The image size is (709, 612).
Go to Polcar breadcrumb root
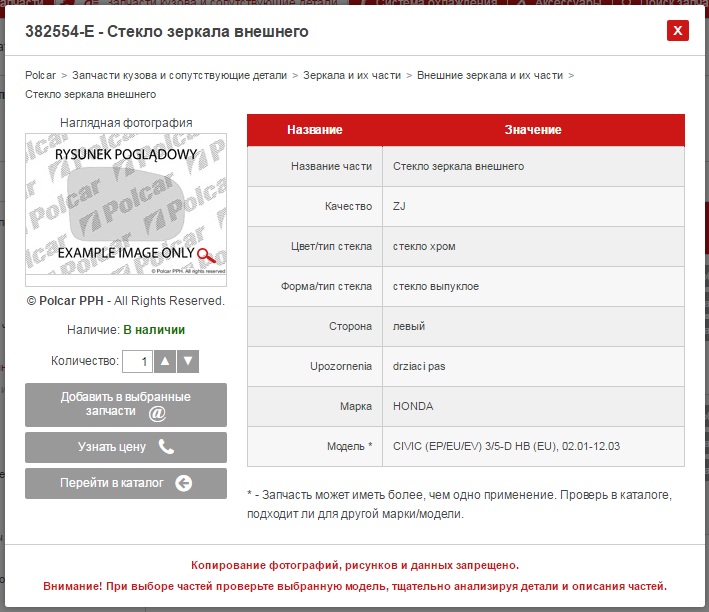tap(40, 75)
